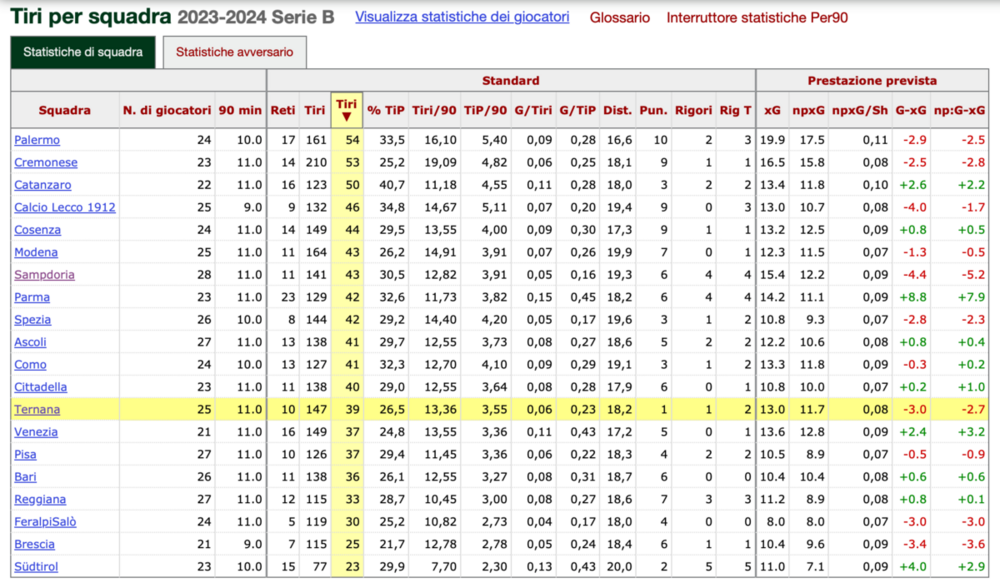Select Palermo's 19.9 xG value
This screenshot has height=588, width=1000.
click(x=772, y=140)
